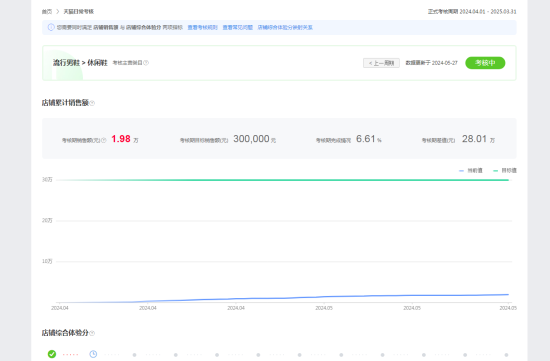Open the 查看常见问题 link

(237, 27)
